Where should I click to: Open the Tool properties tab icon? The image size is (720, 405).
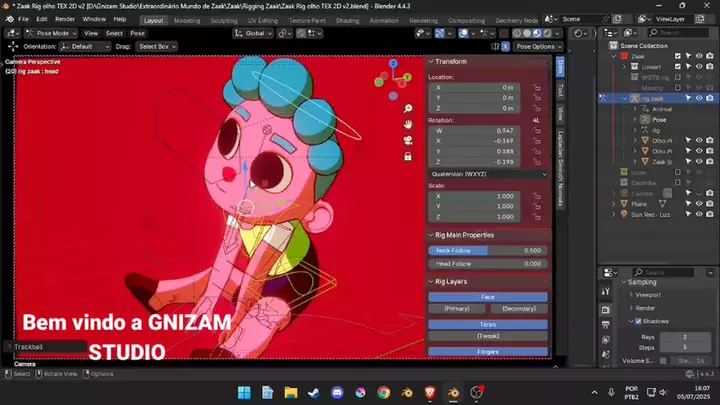tap(606, 291)
